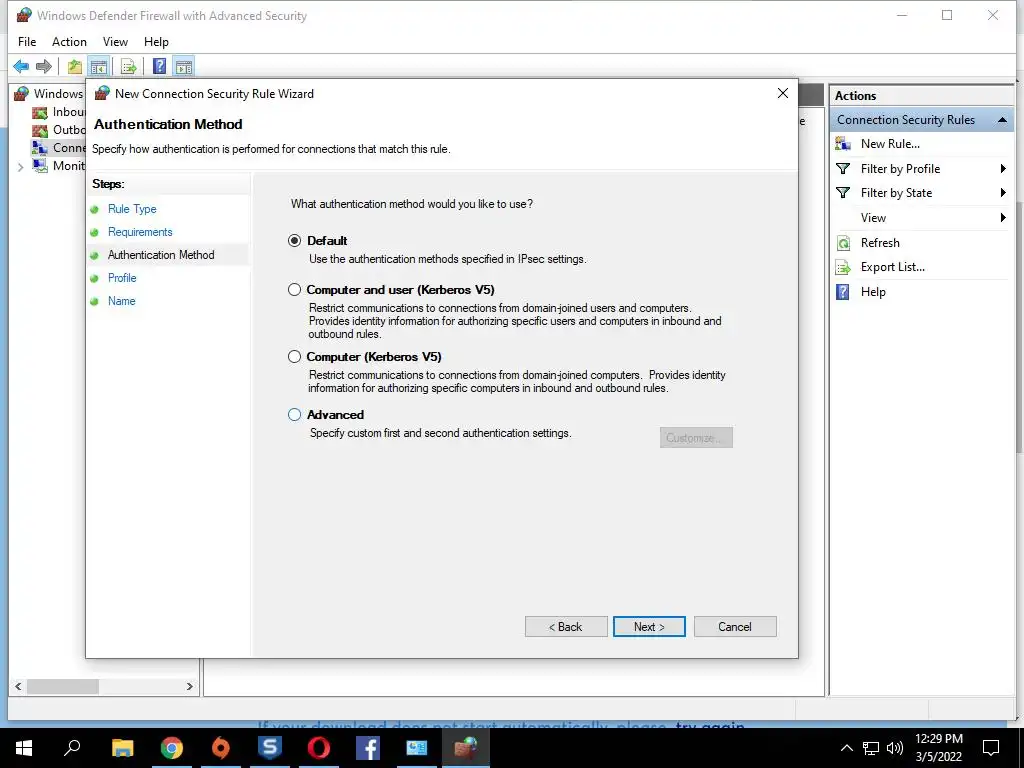Toggle the Show/Hide Console Tree toolbar icon
Screen dimensions: 1024x768
(x=99, y=66)
